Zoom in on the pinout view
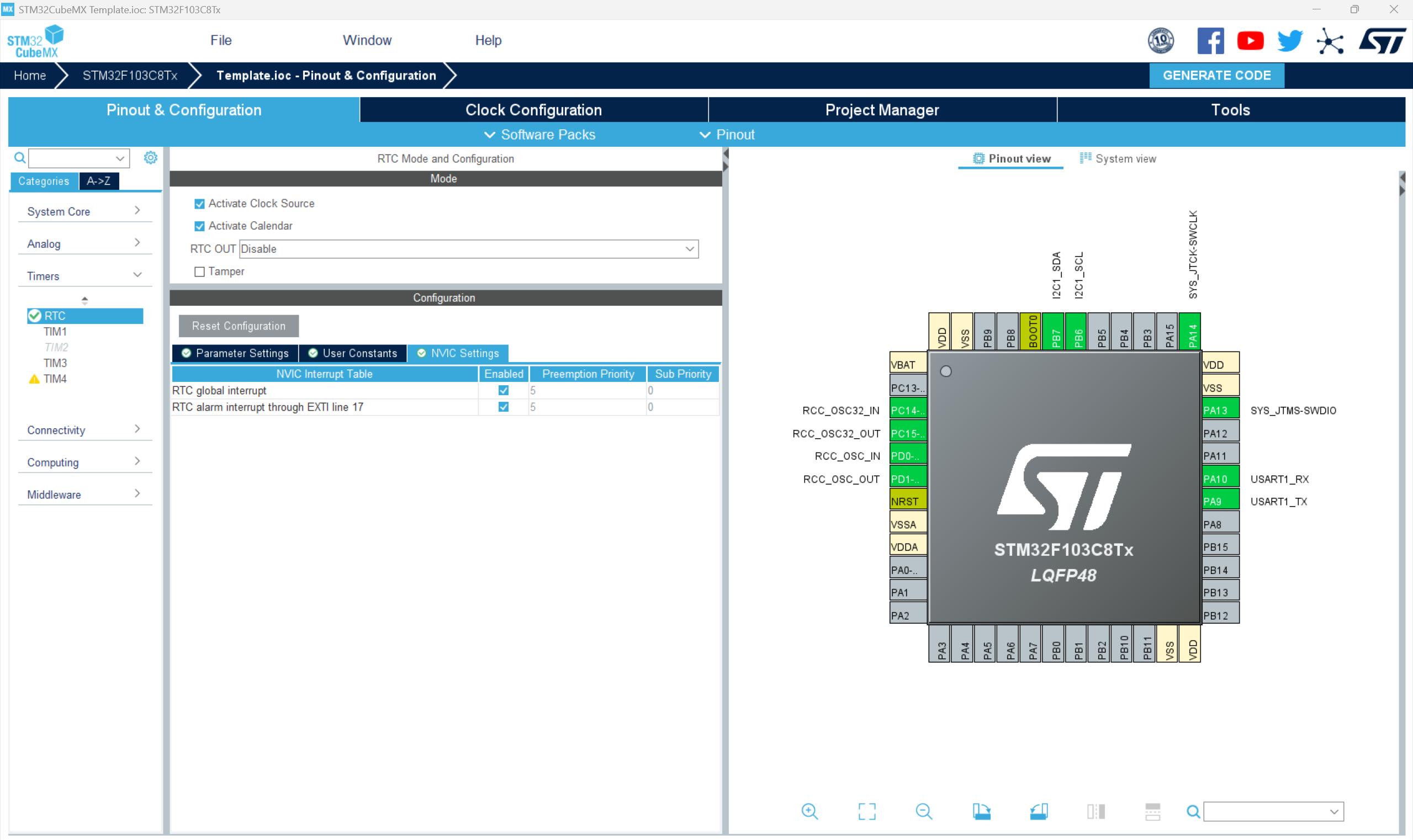Viewport: 1413px width, 840px height. (x=809, y=811)
